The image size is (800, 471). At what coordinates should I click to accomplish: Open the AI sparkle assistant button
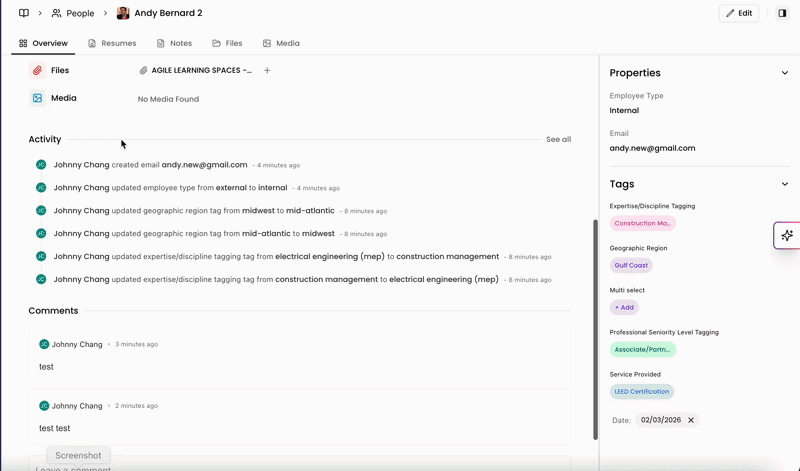pyautogui.click(x=787, y=235)
